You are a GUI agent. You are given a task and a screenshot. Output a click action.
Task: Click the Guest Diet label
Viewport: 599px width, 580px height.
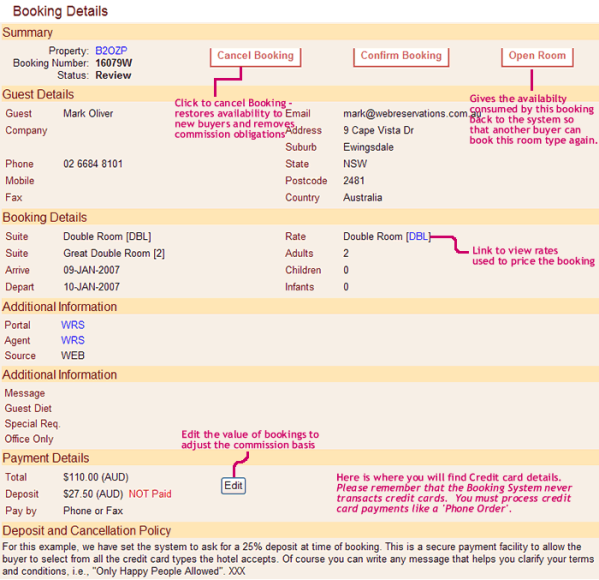point(28,408)
